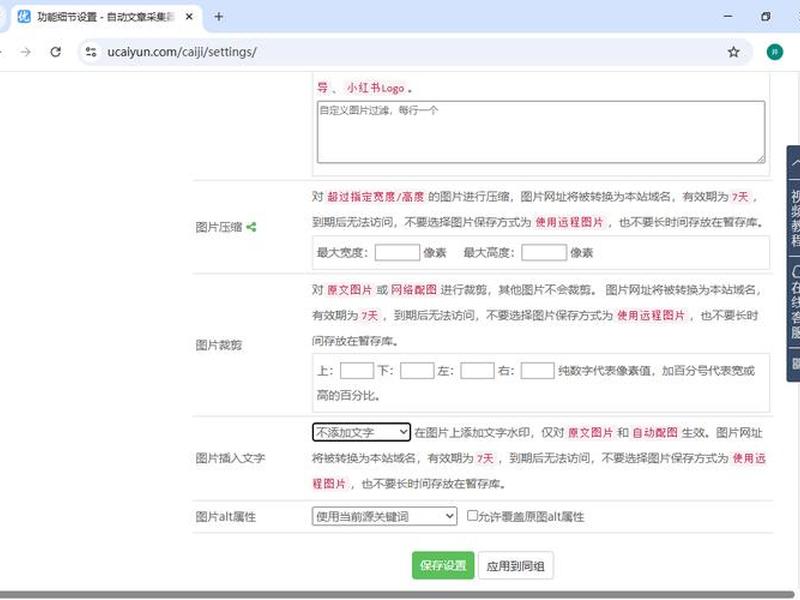The width and height of the screenshot is (800, 600).
Task: Restore down the browser window
Action: pyautogui.click(x=765, y=17)
